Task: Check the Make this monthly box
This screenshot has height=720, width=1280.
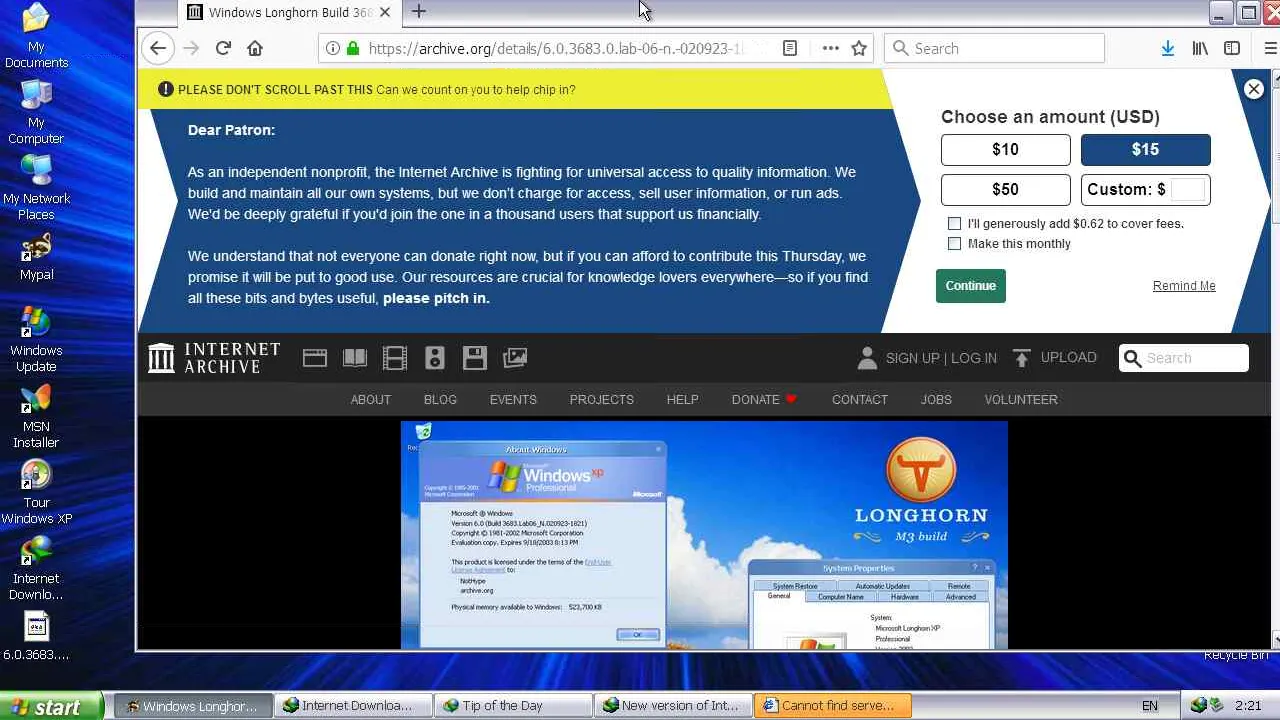Action: coord(955,243)
